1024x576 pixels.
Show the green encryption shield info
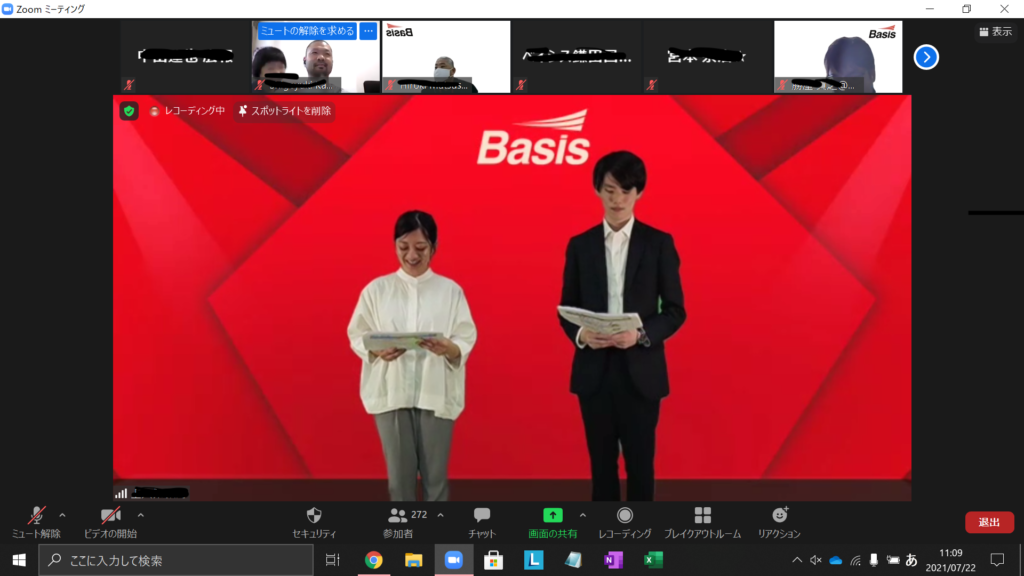pos(129,111)
